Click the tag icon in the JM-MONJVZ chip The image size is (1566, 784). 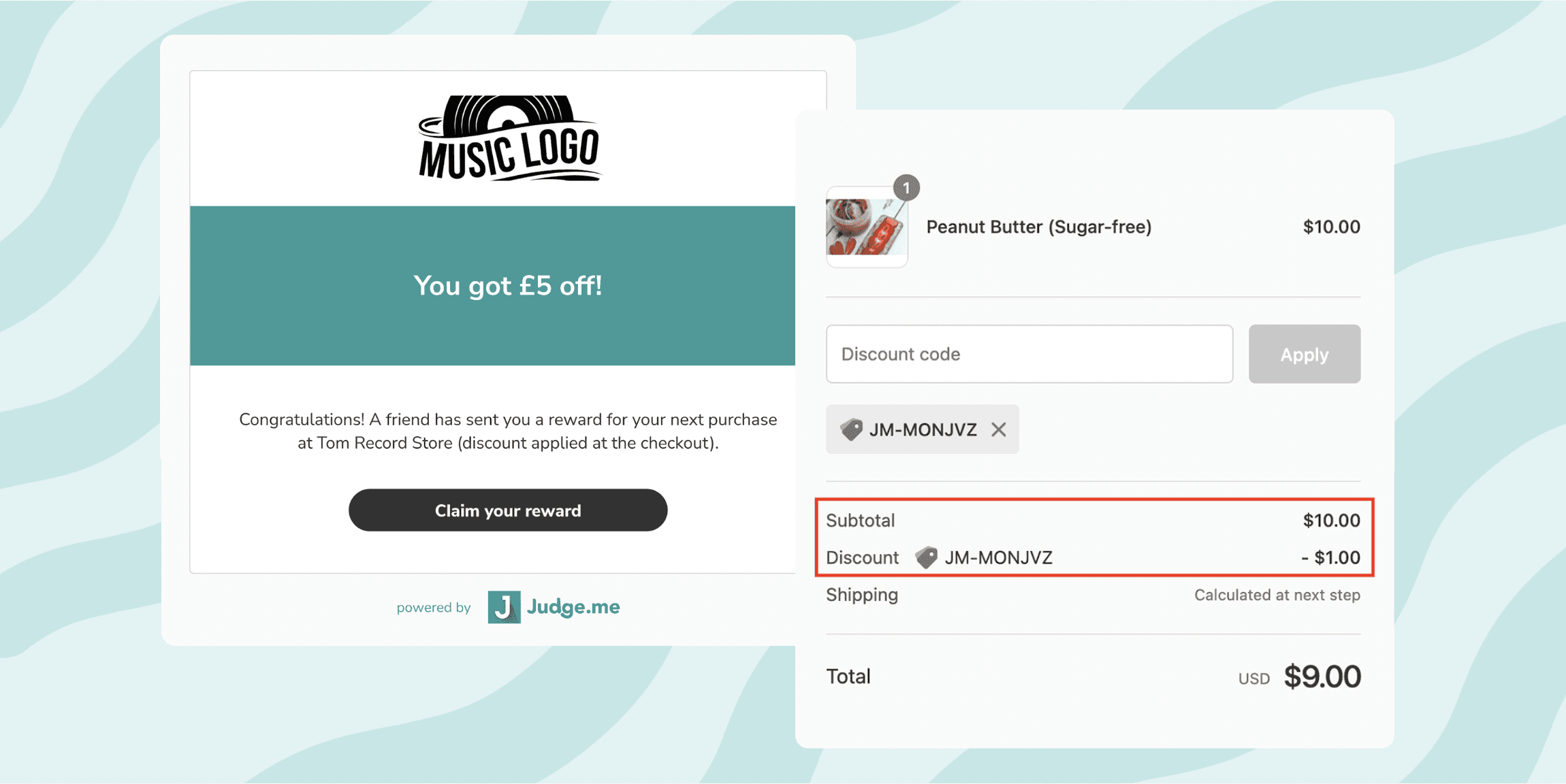point(851,429)
